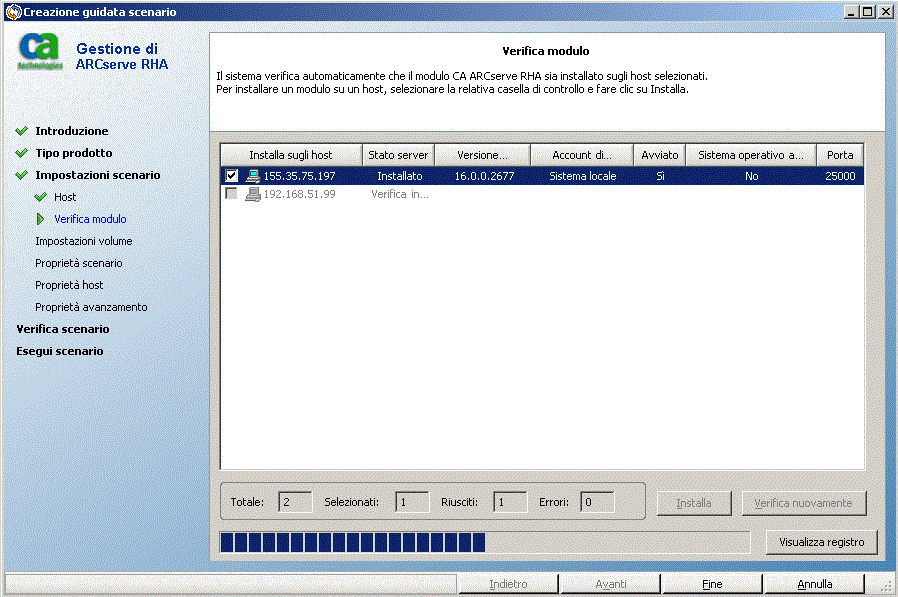The width and height of the screenshot is (898, 597).
Task: Uncheck the checkbox for host 155.35.75.197
Action: pyautogui.click(x=233, y=176)
